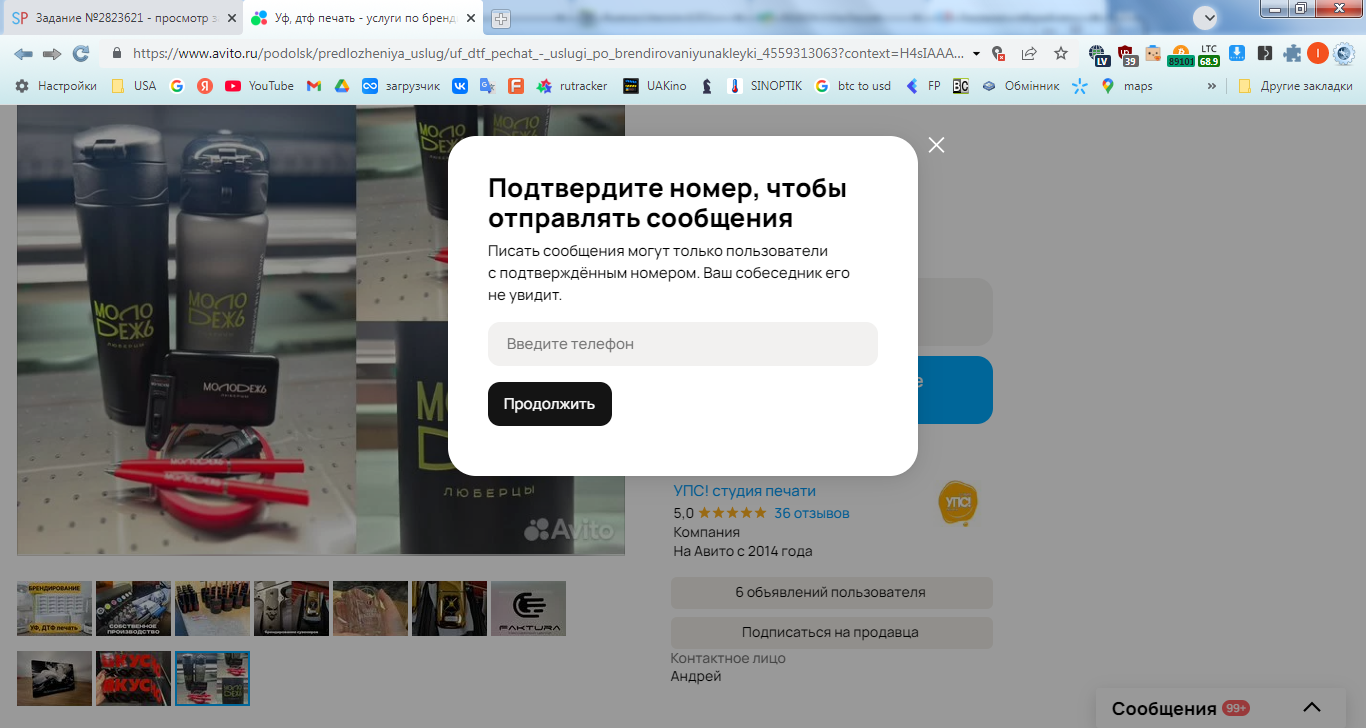The image size is (1366, 728).
Task: Click the address bar URL
Action: point(549,53)
